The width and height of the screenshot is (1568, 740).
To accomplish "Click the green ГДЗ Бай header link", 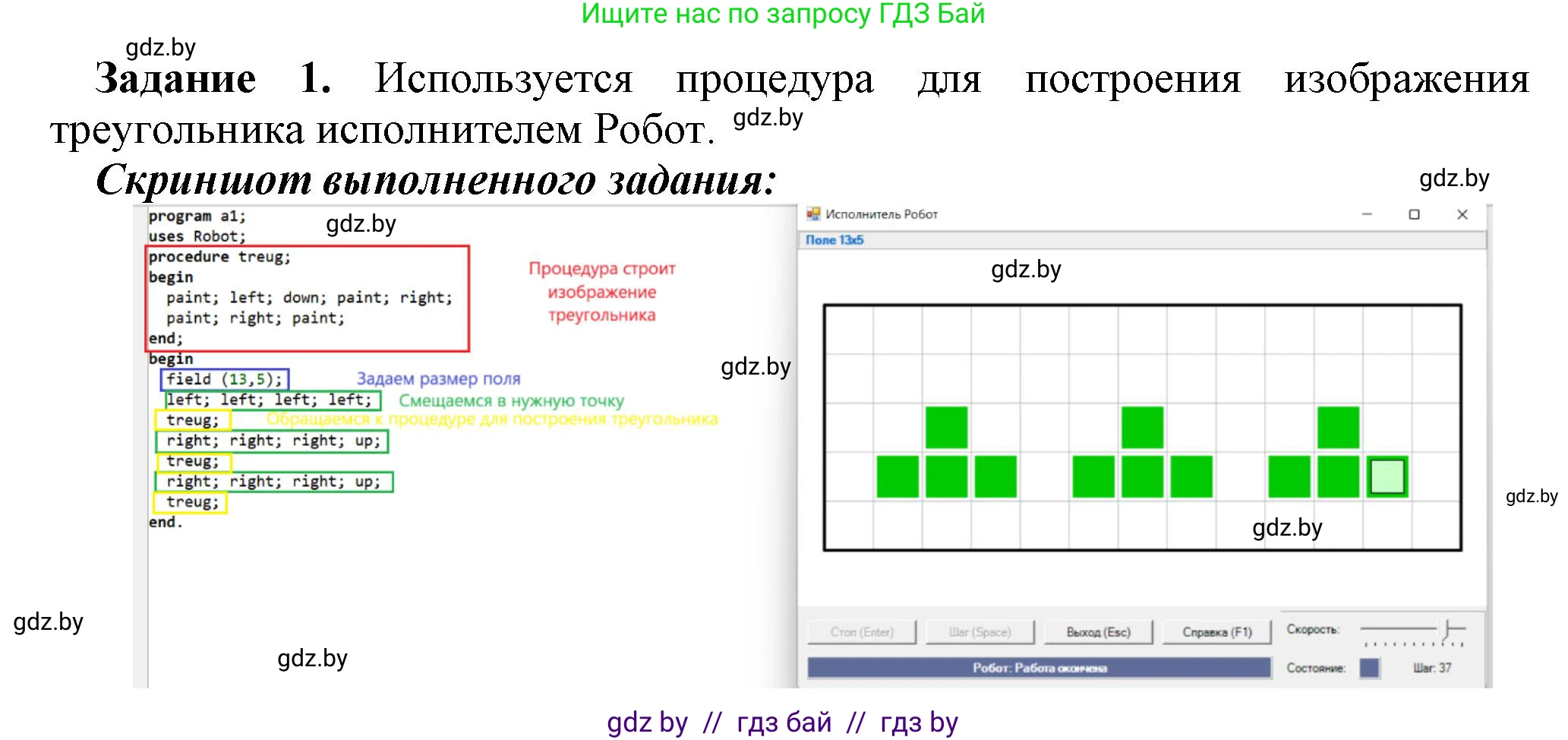I will [781, 14].
